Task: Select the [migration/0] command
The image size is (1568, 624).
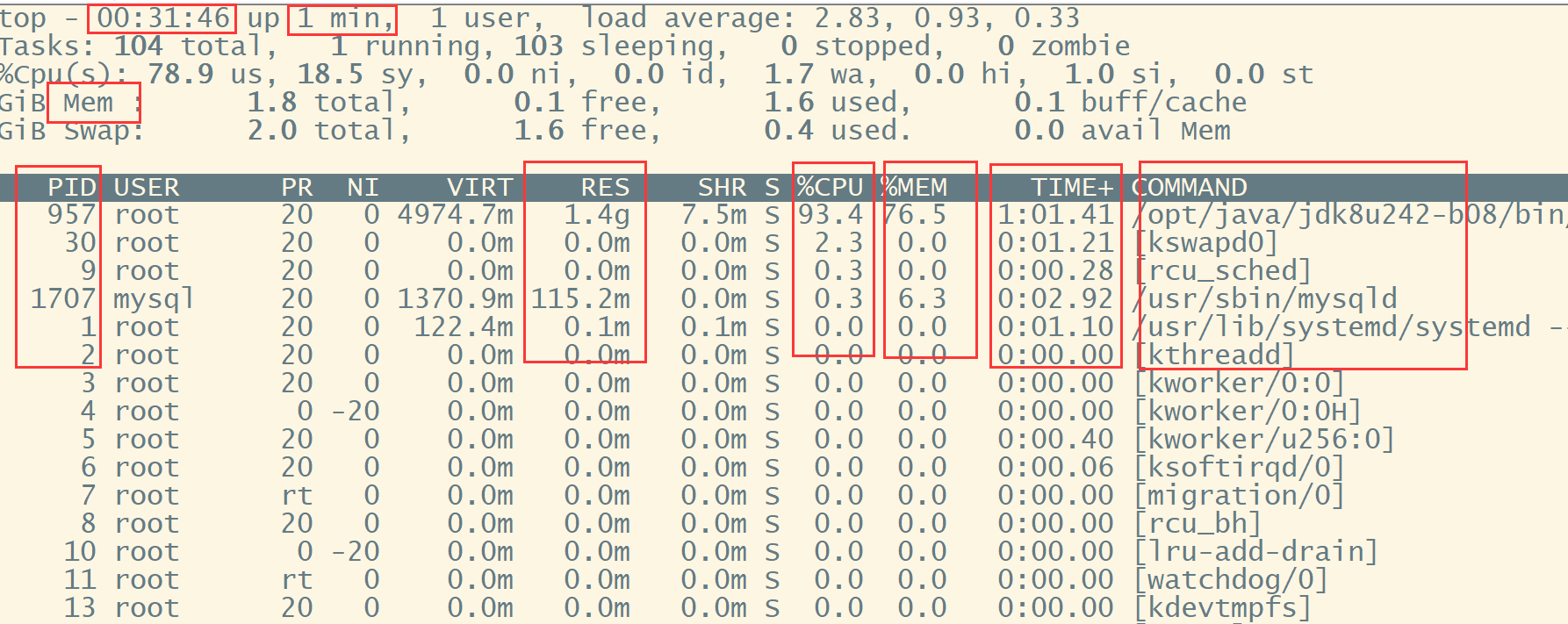Action: (x=1239, y=495)
